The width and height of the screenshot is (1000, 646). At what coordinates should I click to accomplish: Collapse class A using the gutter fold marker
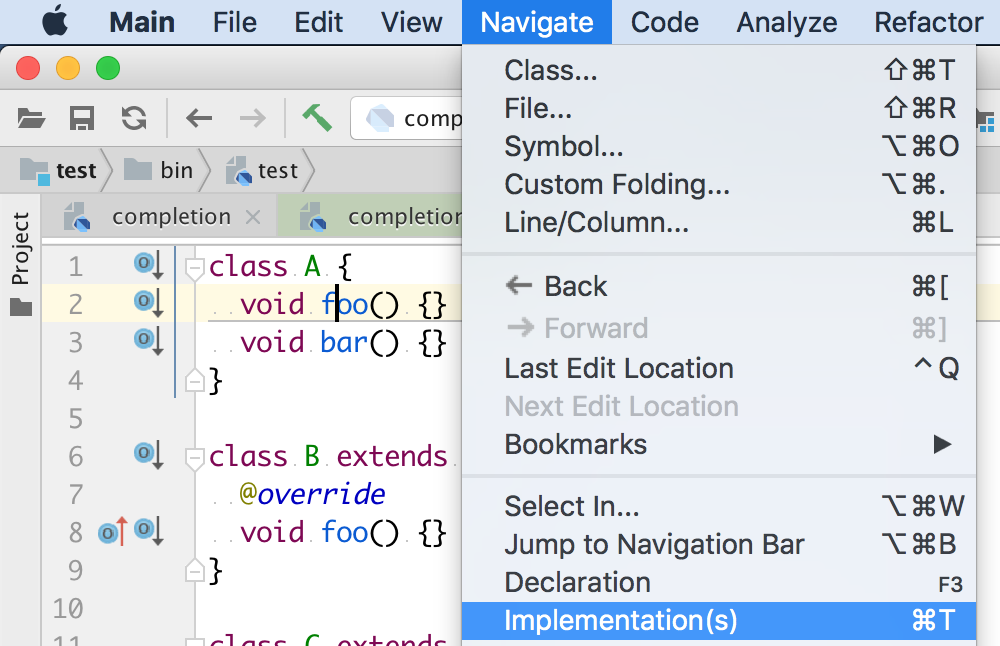point(197,265)
